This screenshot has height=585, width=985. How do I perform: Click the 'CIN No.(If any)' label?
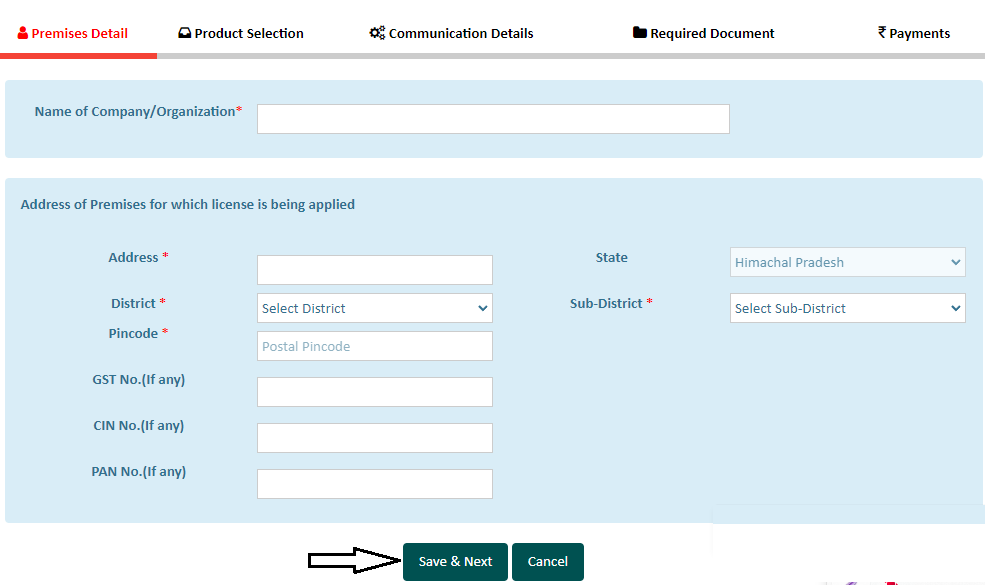coord(139,425)
